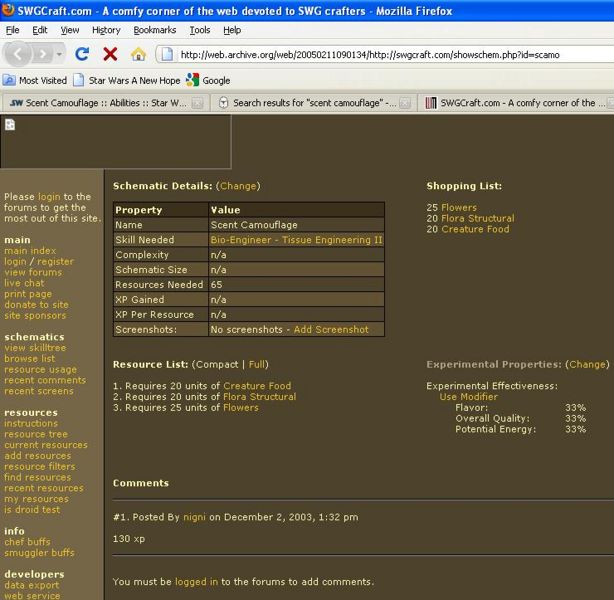The image size is (614, 600).
Task: Click the broken image icon in the banner
Action: [10, 125]
